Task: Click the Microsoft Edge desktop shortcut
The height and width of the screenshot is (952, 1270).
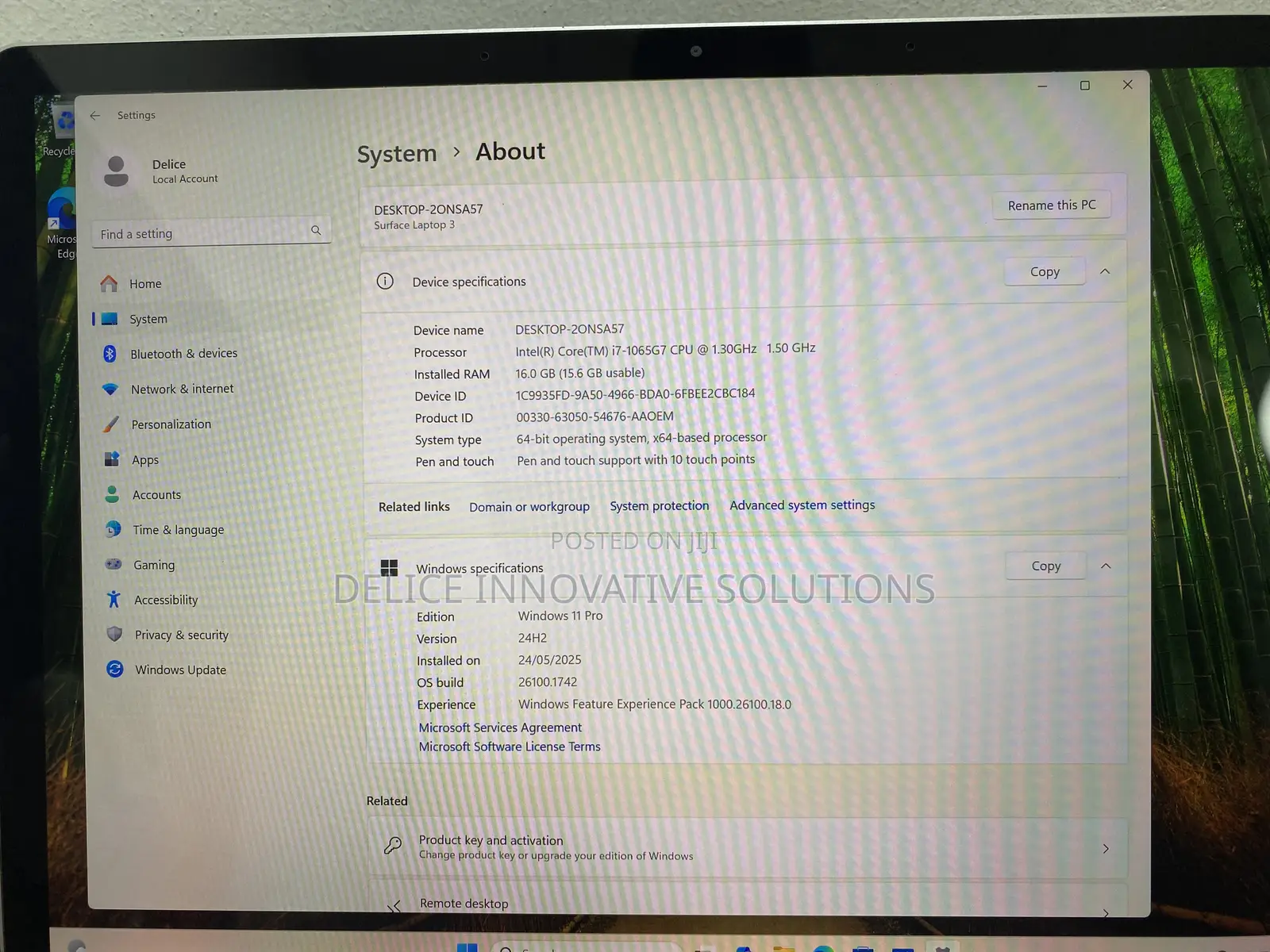Action: click(62, 225)
